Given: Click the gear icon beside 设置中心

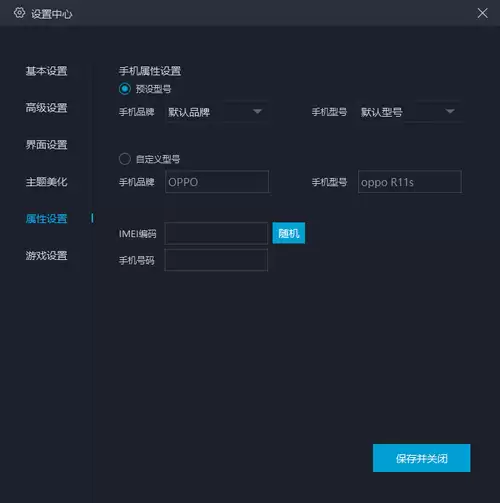Looking at the screenshot, I should click(x=19, y=13).
